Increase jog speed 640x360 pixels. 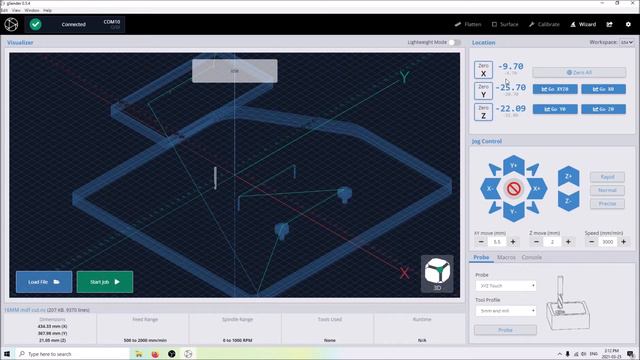[x=624, y=242]
